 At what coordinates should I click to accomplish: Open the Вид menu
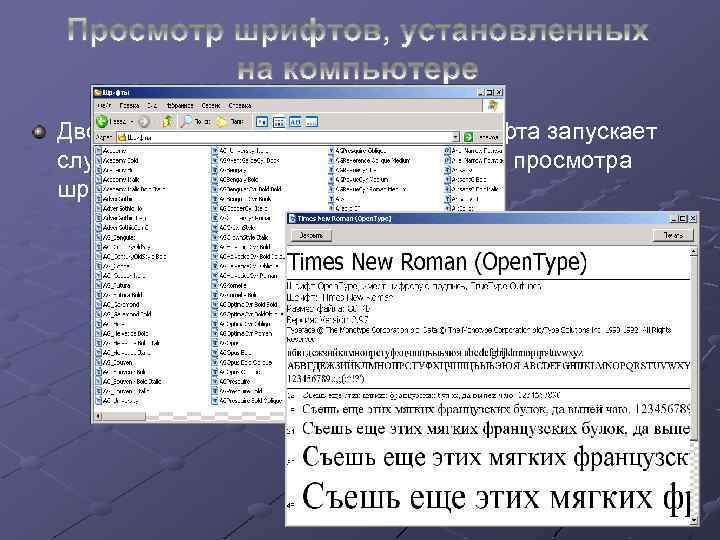pyautogui.click(x=152, y=106)
